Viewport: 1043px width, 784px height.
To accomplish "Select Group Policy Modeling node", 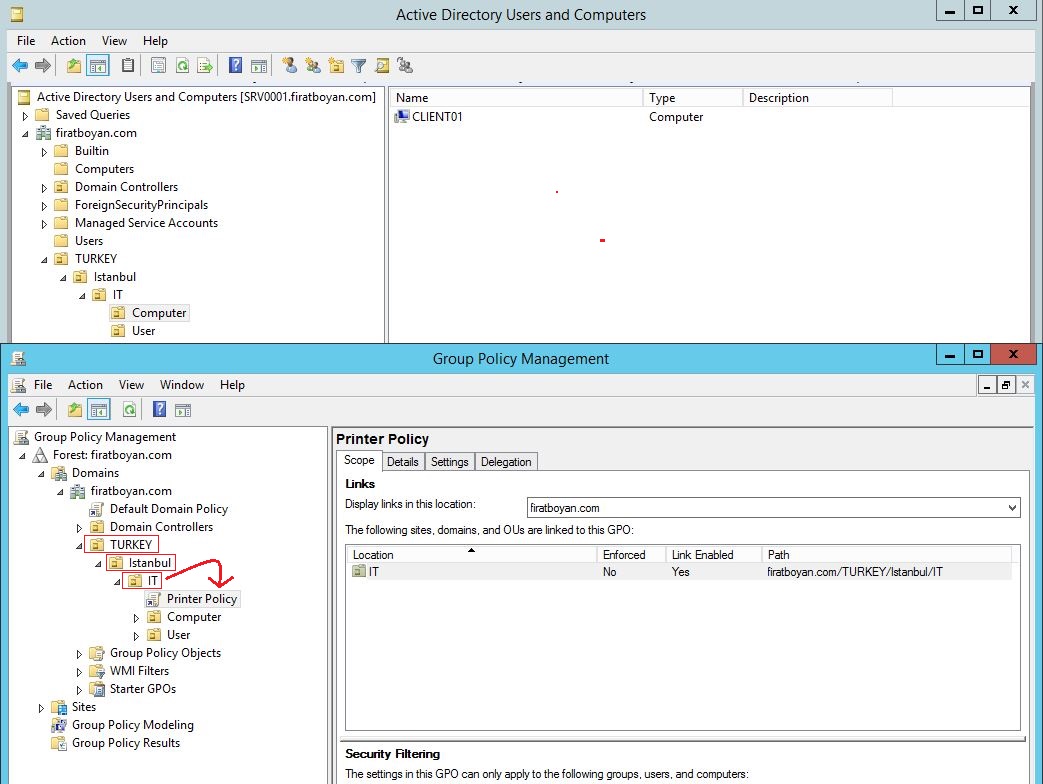I will click(x=132, y=725).
